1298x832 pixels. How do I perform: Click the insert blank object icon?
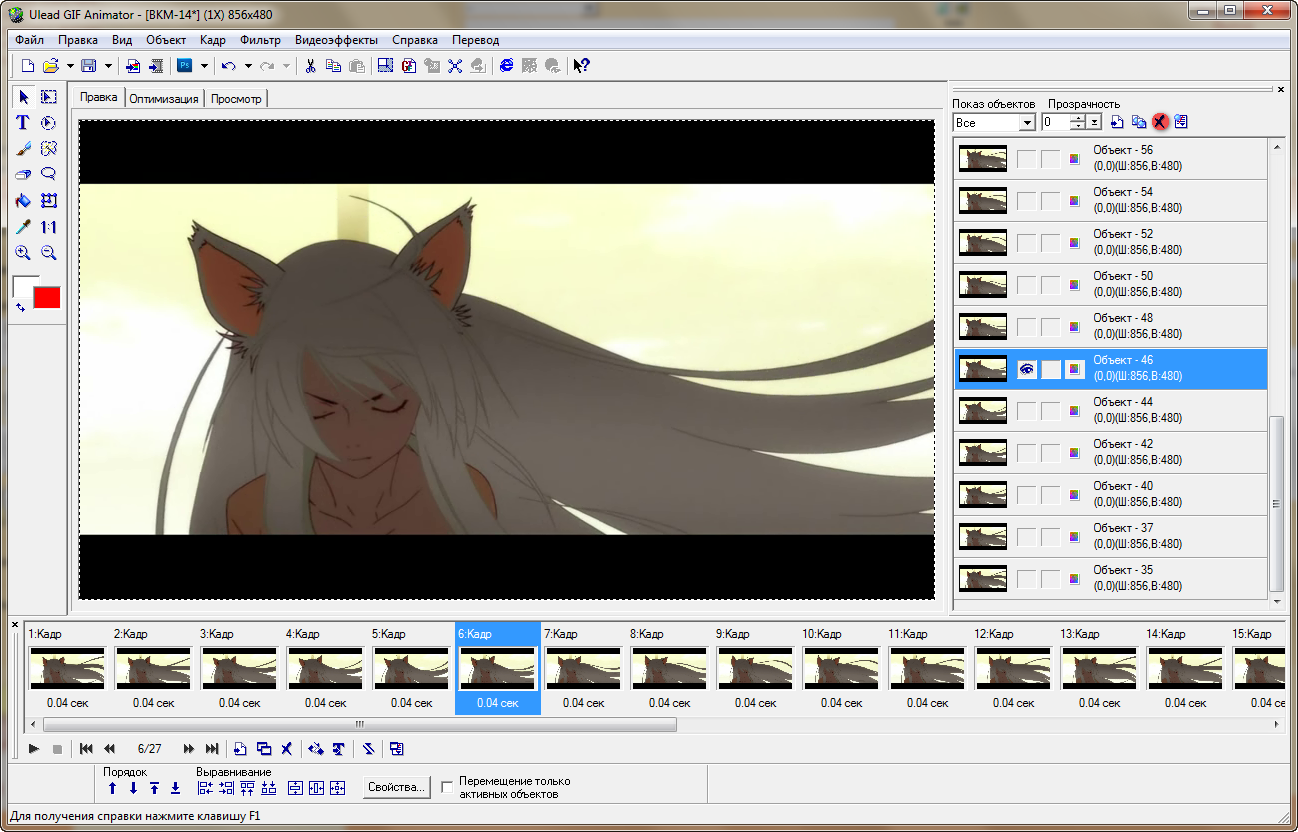[x=1117, y=122]
